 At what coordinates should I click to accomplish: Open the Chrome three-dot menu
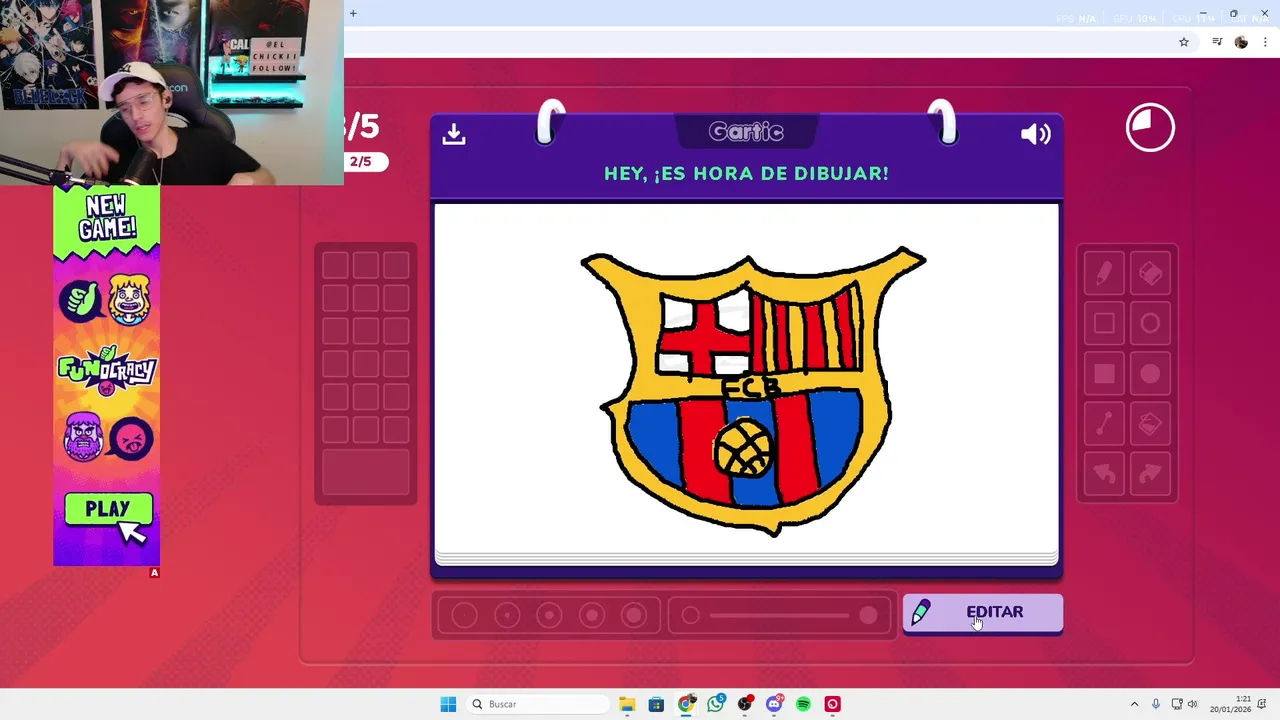tap(1265, 42)
